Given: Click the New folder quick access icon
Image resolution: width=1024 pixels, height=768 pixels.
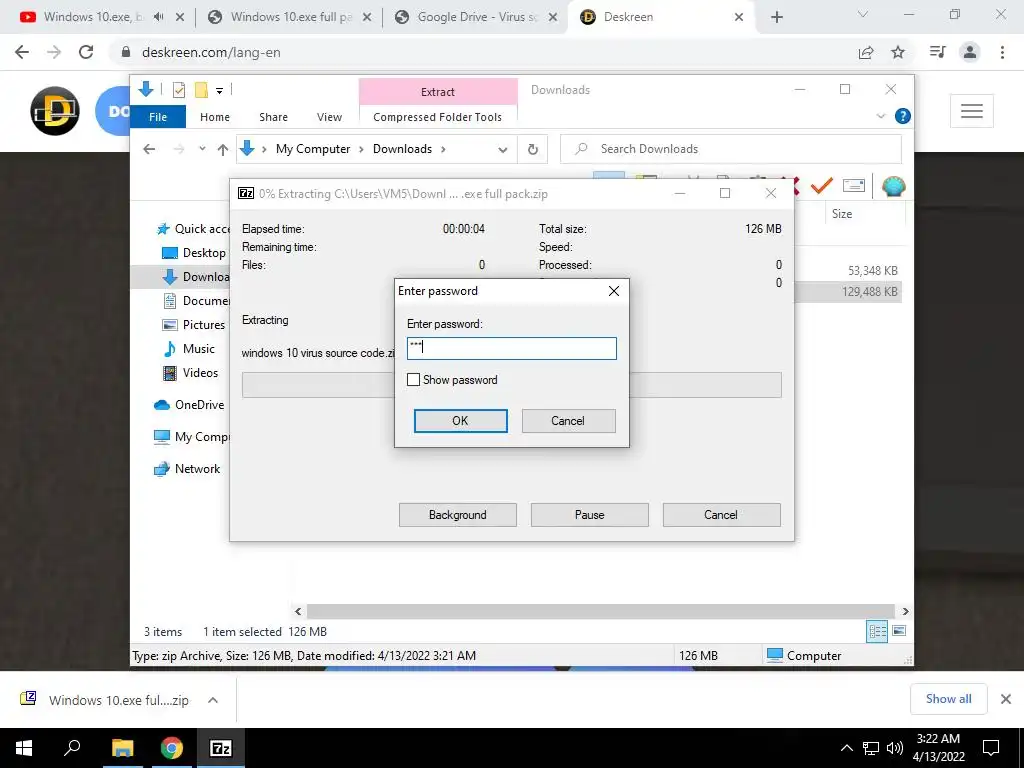Looking at the screenshot, I should point(201,90).
